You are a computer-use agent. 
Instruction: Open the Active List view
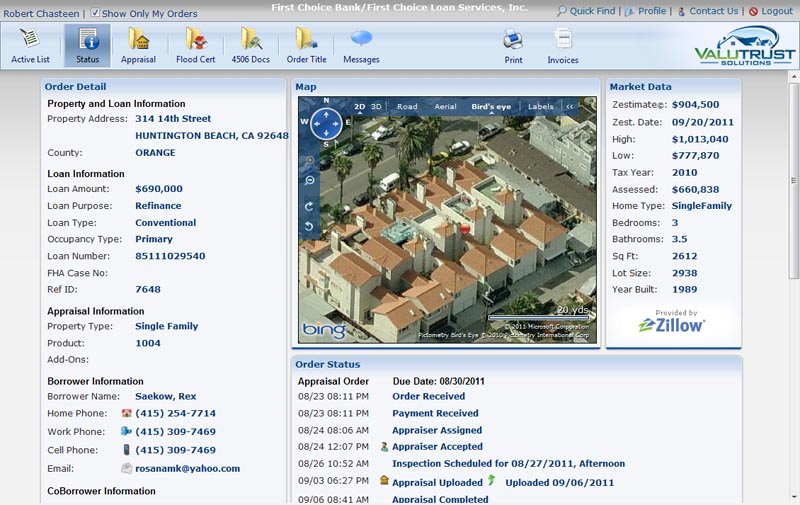(30, 46)
